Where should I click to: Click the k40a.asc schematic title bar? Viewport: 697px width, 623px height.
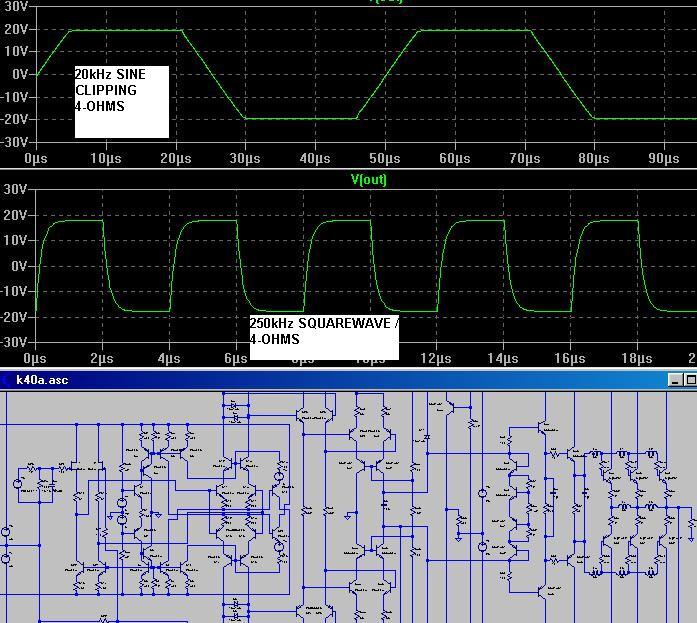click(348, 380)
